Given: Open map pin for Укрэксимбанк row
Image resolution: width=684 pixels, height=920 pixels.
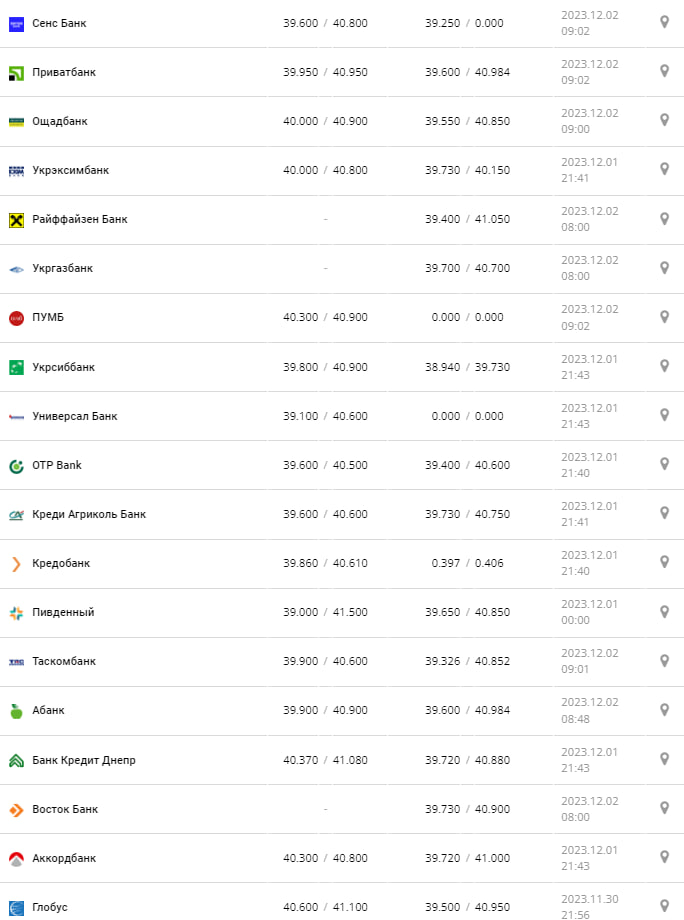Looking at the screenshot, I should (x=664, y=169).
